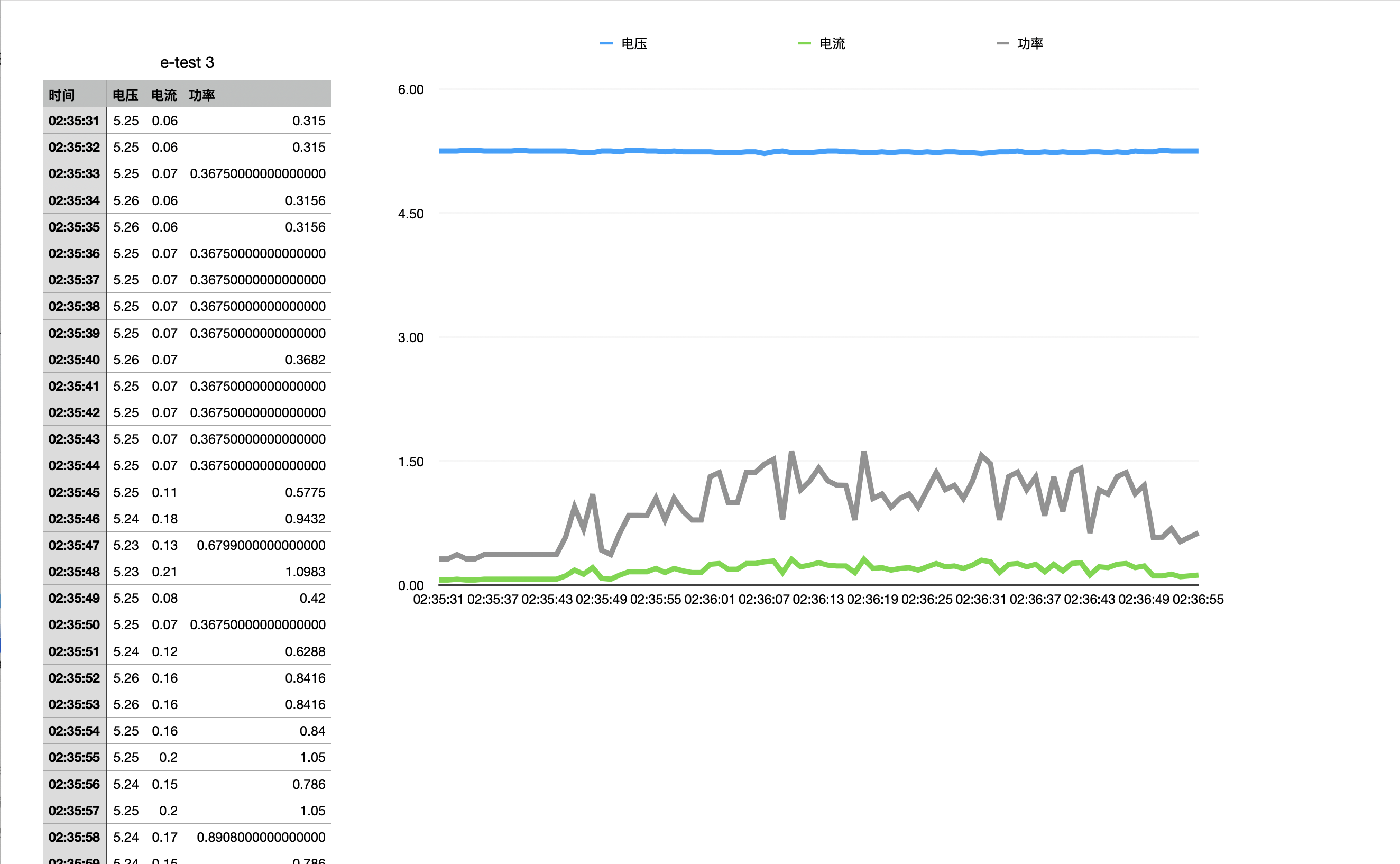Click power cell 0.9432 in row 02:35:46

coord(257,519)
